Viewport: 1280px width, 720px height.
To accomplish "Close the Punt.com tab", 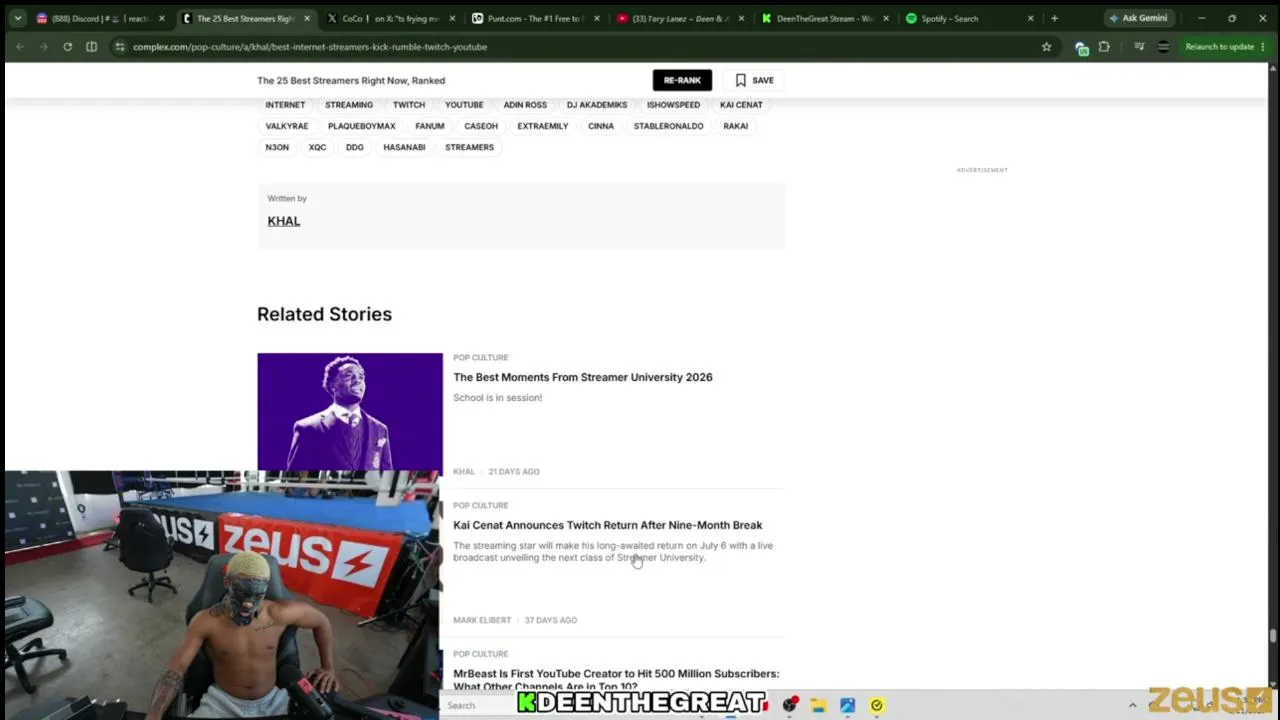I will tap(597, 18).
